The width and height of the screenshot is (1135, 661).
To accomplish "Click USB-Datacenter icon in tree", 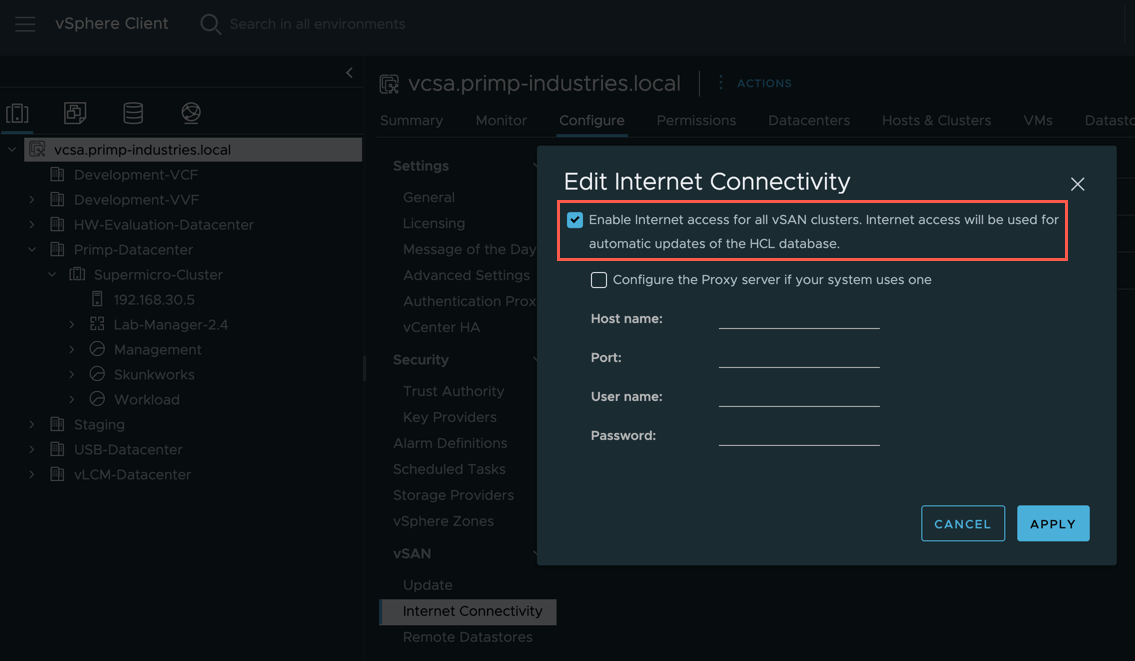I will pyautogui.click(x=57, y=449).
